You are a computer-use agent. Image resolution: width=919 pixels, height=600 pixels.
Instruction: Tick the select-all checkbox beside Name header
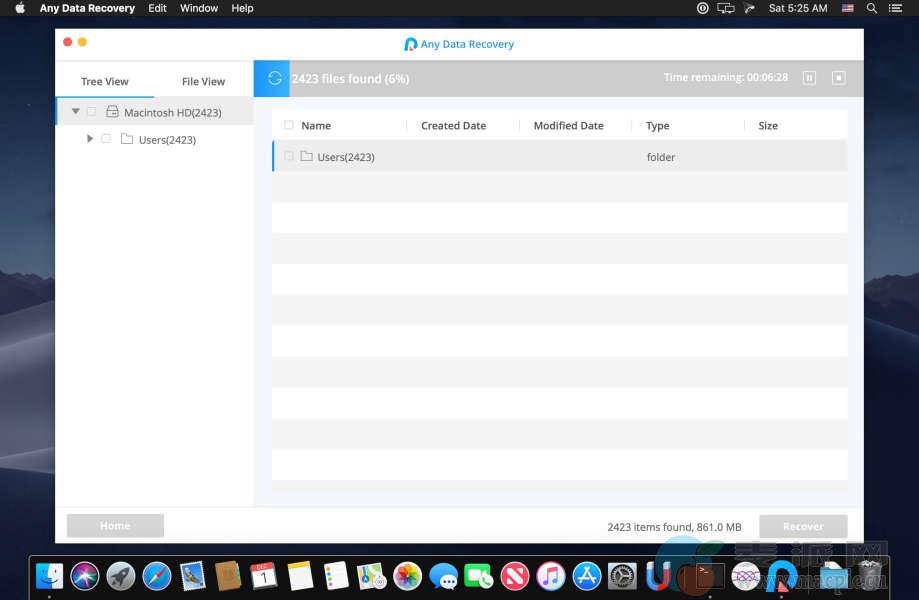(289, 125)
